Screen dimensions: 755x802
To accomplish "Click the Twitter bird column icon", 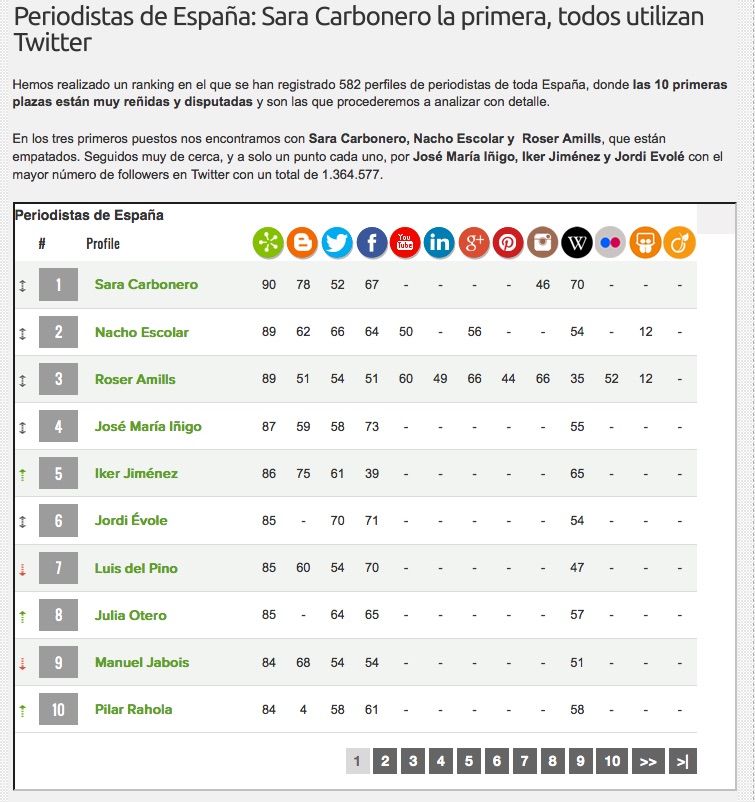I will tap(337, 243).
